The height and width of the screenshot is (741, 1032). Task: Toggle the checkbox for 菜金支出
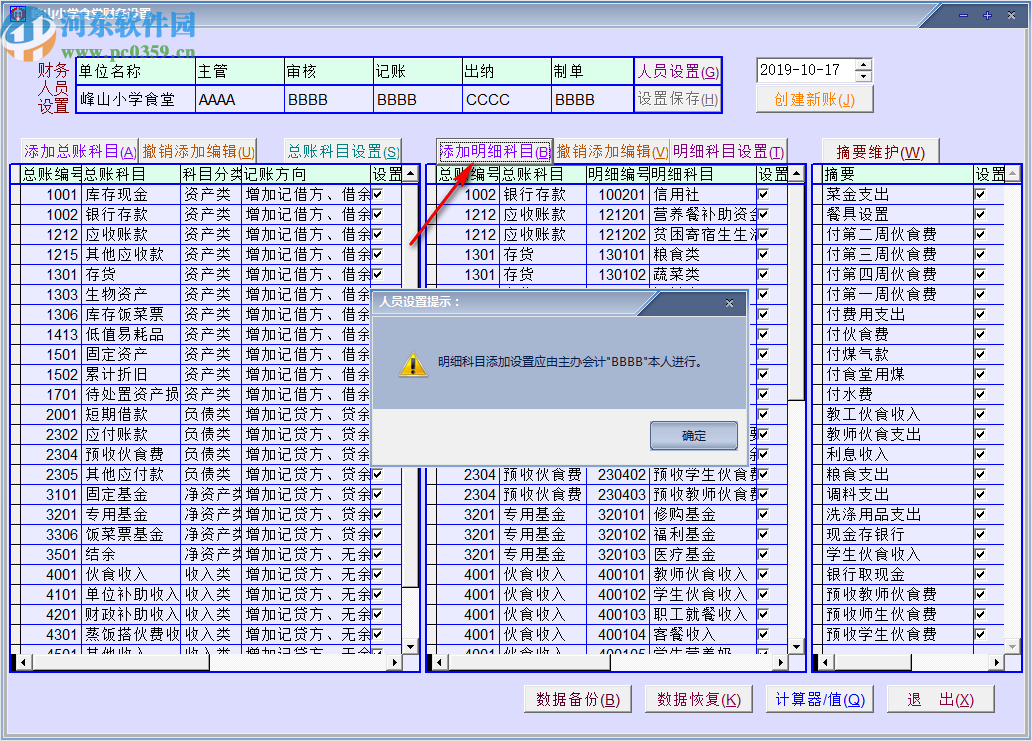point(981,194)
